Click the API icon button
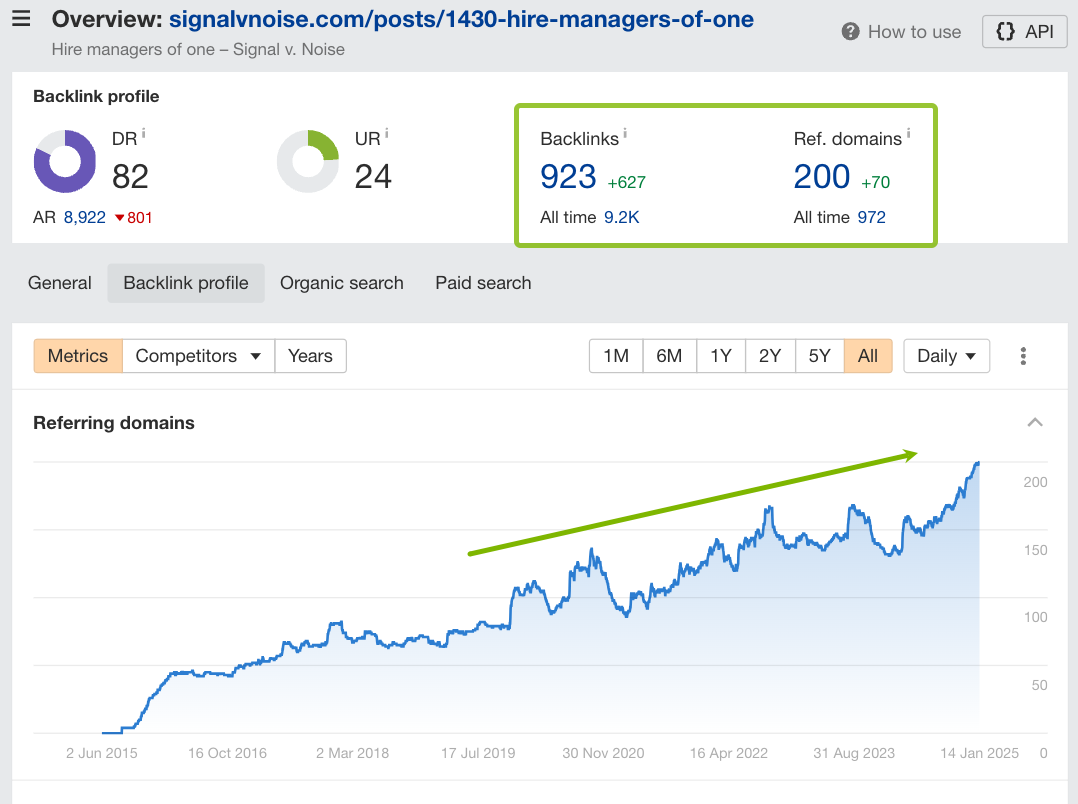This screenshot has height=804, width=1078. [1024, 31]
